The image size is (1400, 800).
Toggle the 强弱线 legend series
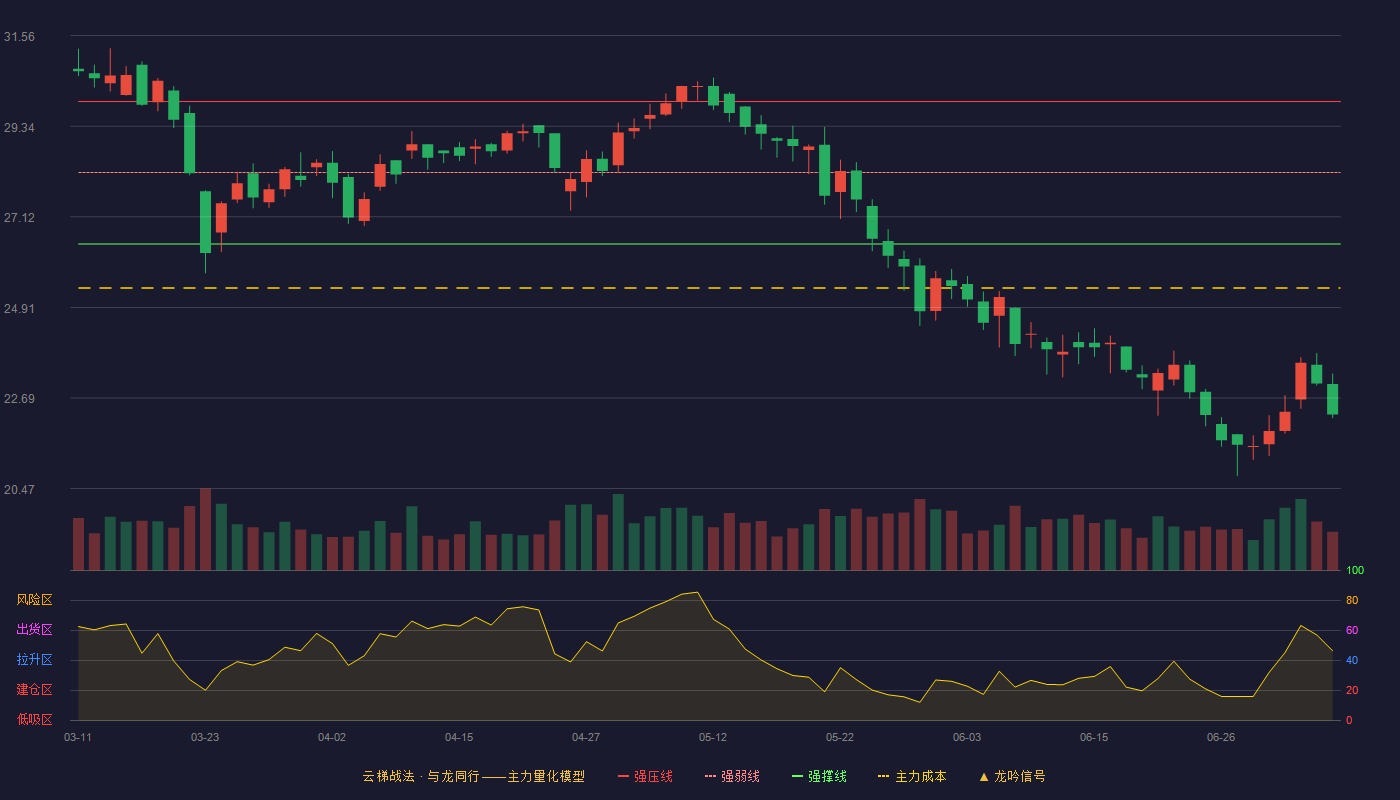732,776
